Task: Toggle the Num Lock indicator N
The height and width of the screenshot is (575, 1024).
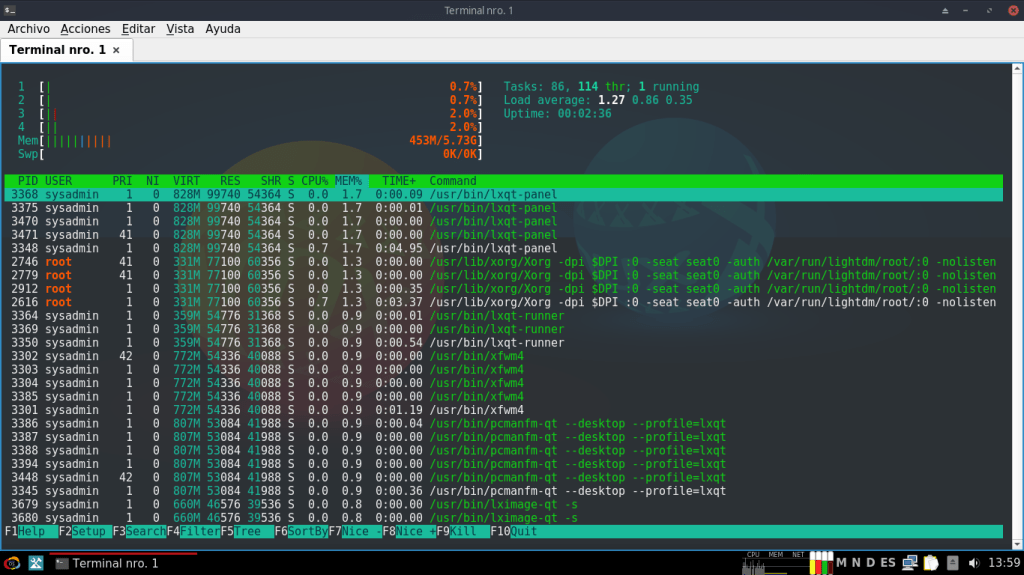Action: point(856,563)
